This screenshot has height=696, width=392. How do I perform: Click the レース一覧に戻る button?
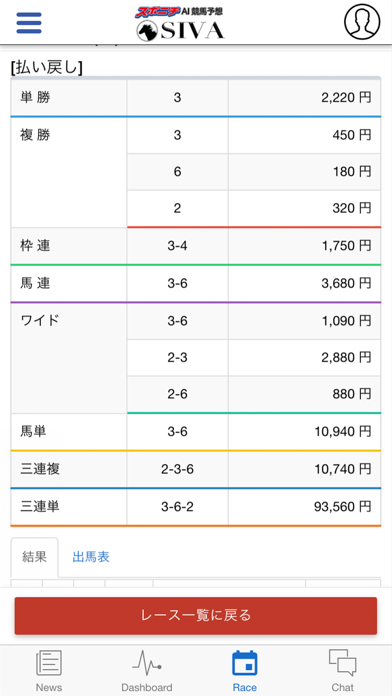(196, 616)
